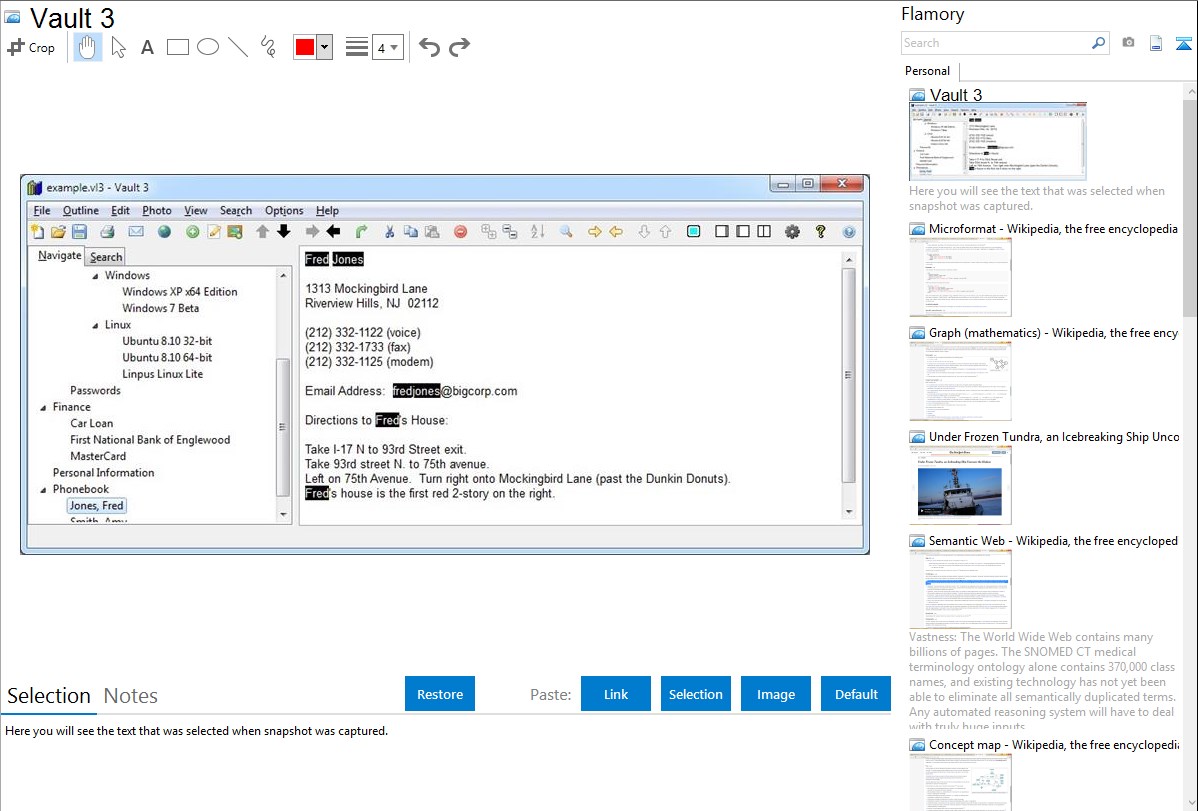Open the line thickness dropdown
The width and height of the screenshot is (1198, 811).
click(x=387, y=48)
